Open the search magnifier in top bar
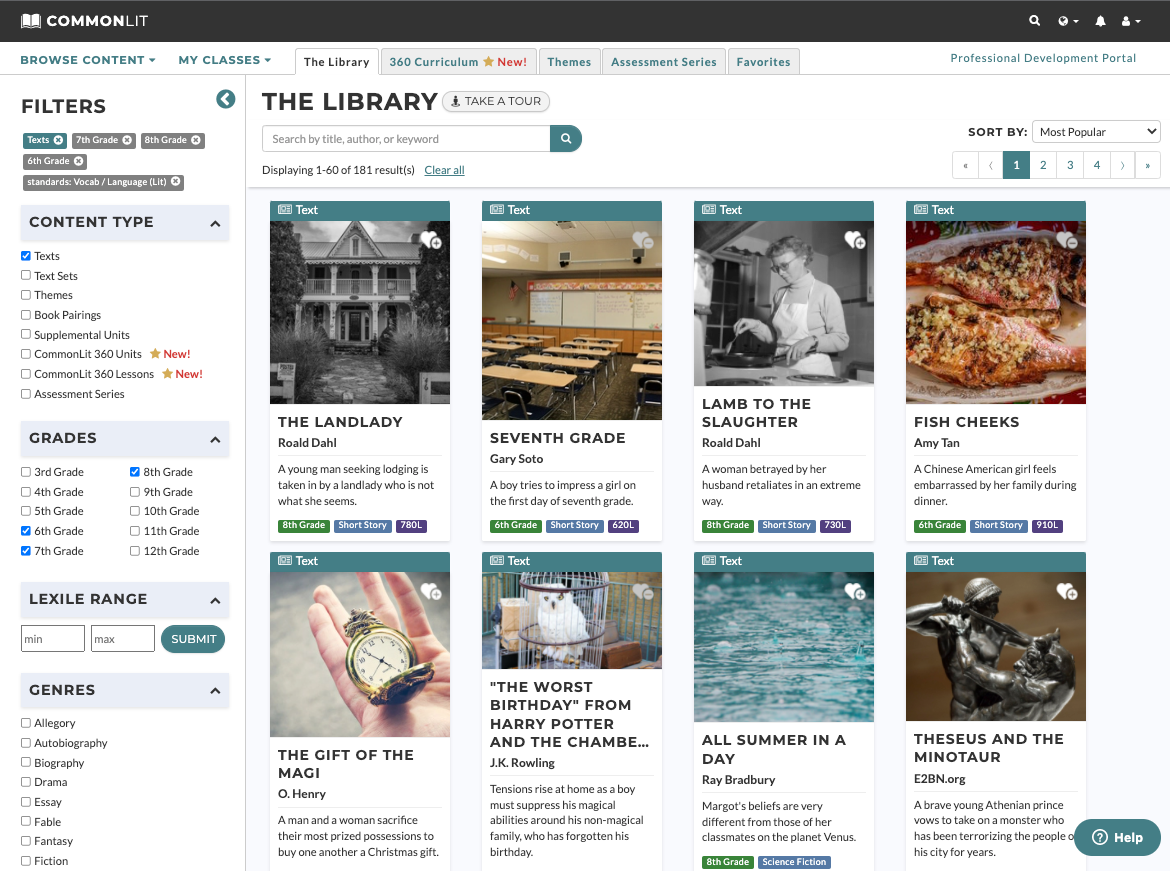Image resolution: width=1170 pixels, height=871 pixels. coord(1034,21)
